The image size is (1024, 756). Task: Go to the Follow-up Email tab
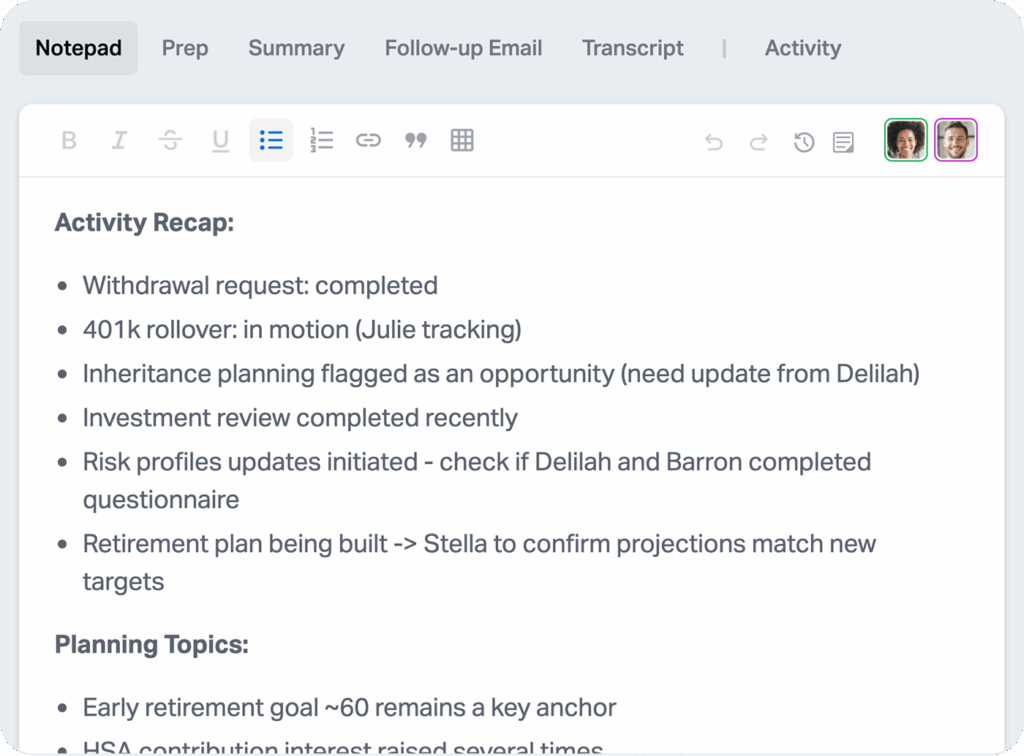pos(463,48)
